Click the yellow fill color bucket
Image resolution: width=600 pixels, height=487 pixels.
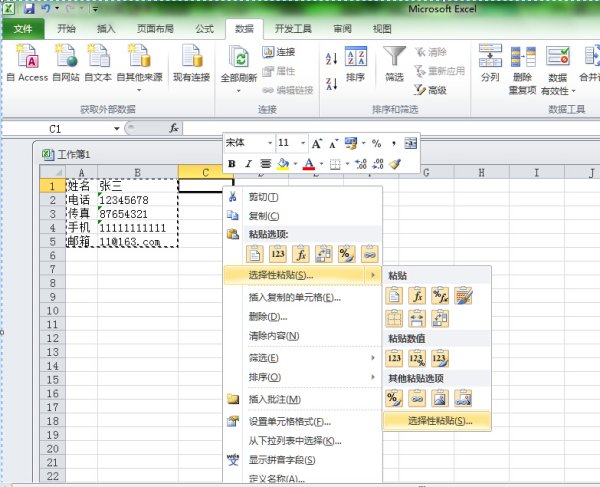pos(284,164)
